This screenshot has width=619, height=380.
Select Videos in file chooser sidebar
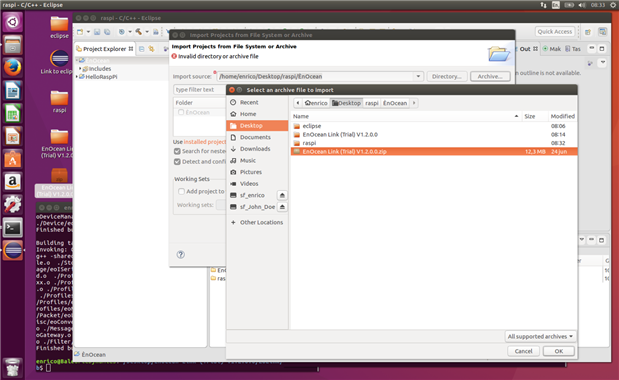coord(257,184)
